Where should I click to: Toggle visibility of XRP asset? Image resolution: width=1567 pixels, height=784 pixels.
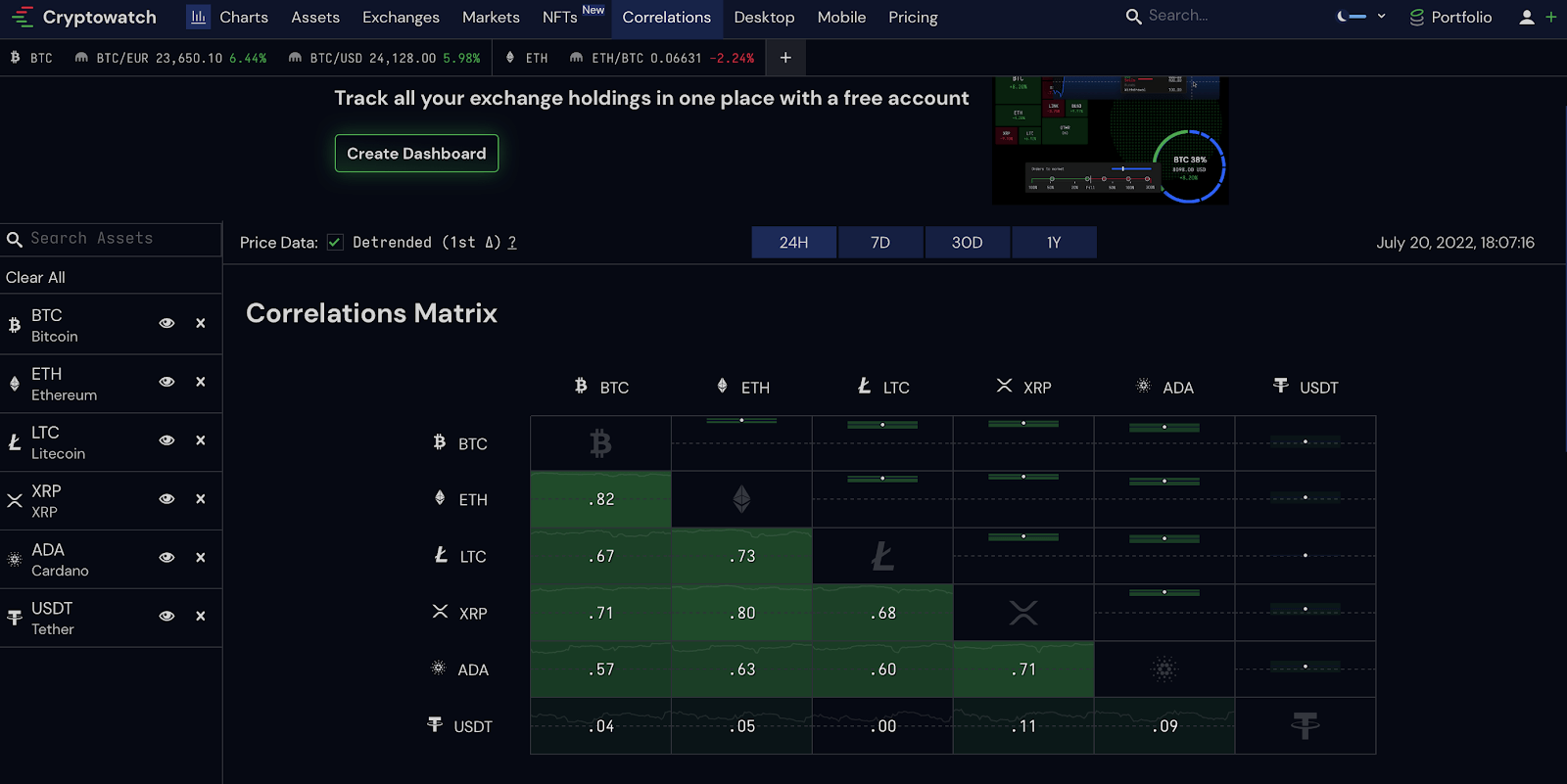[166, 499]
